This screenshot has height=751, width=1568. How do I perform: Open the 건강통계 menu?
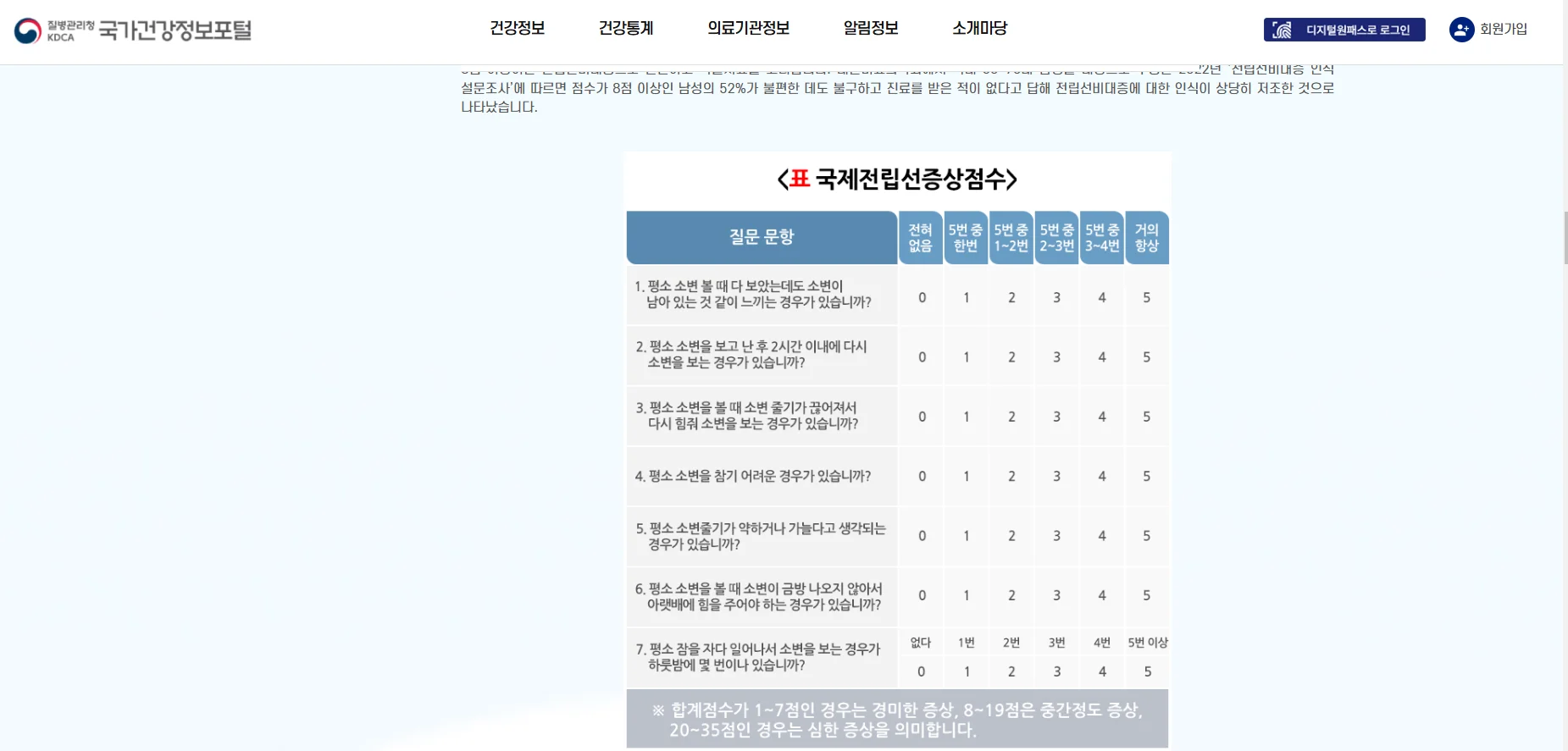click(x=626, y=28)
